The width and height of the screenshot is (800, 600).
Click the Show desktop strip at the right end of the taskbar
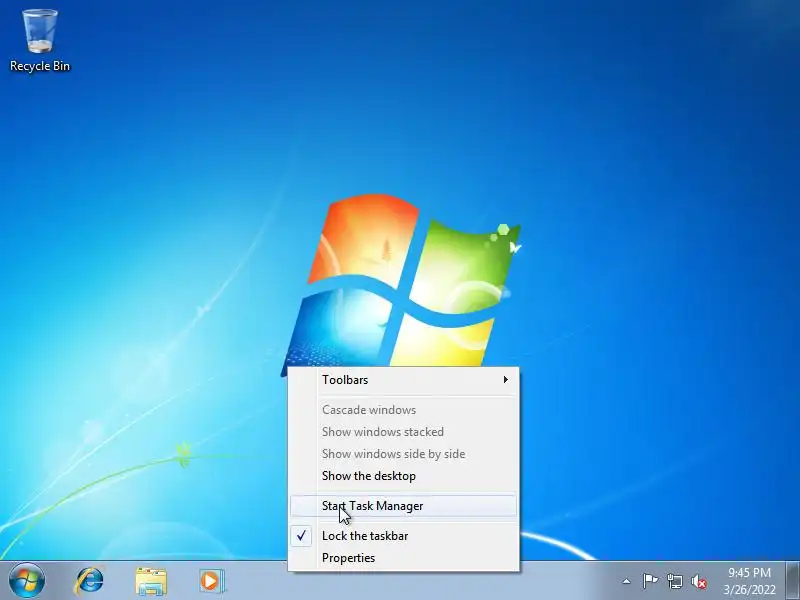[x=793, y=581]
